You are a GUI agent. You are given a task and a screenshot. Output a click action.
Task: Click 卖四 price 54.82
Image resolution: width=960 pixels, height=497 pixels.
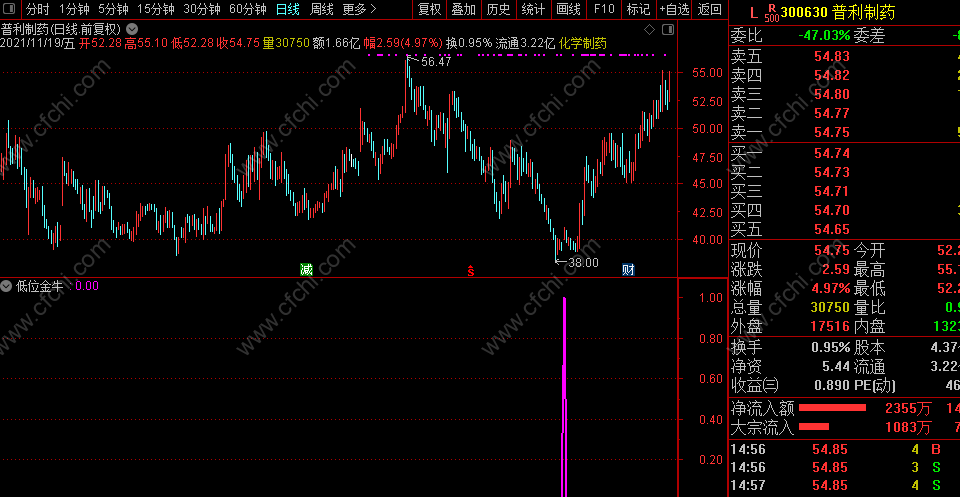pyautogui.click(x=831, y=75)
